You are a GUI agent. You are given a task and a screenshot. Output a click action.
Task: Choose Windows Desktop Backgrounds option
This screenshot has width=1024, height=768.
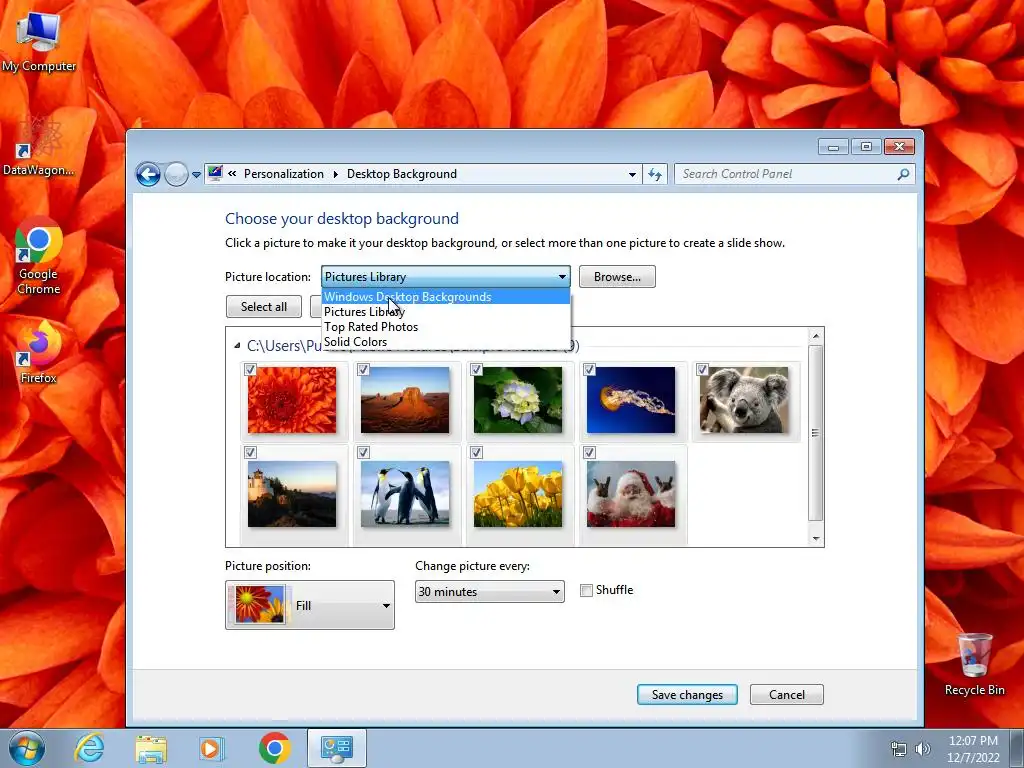[x=446, y=296]
